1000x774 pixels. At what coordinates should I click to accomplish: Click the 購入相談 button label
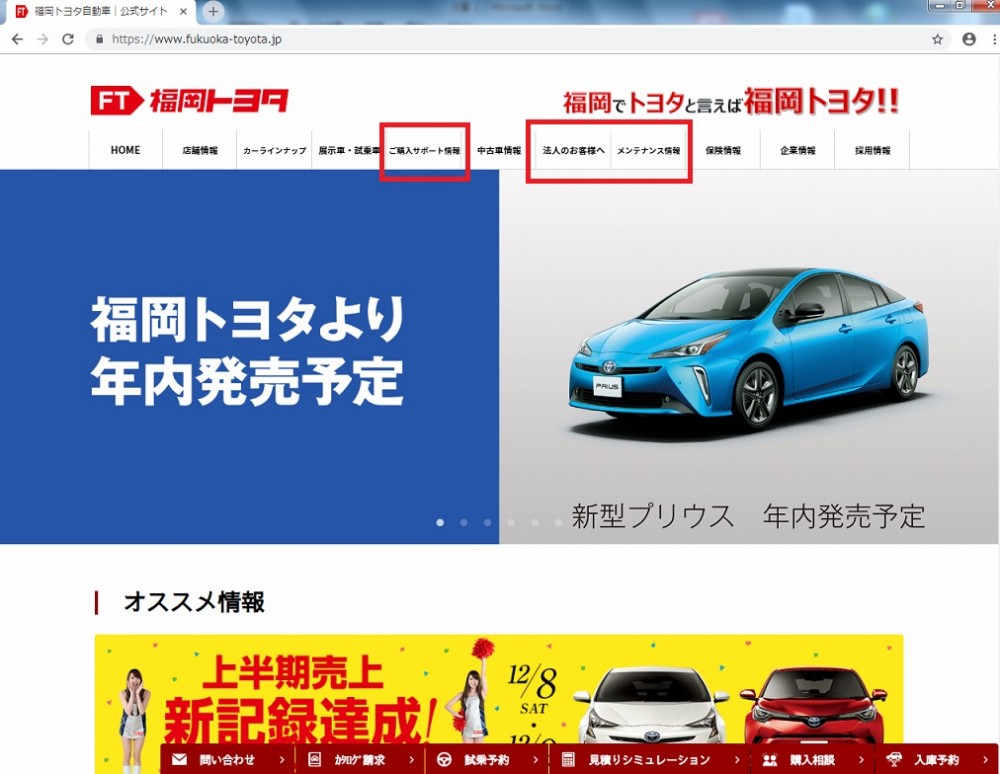coord(812,760)
